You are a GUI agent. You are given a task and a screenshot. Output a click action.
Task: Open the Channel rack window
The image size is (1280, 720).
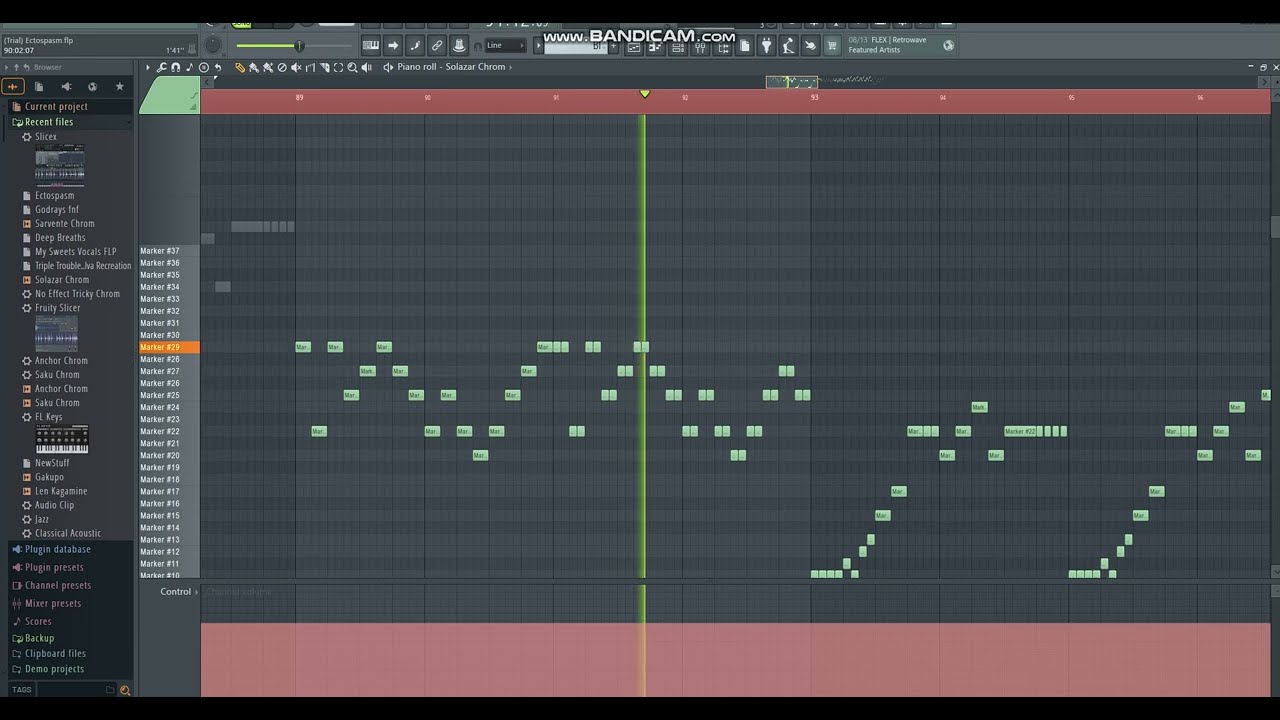678,46
